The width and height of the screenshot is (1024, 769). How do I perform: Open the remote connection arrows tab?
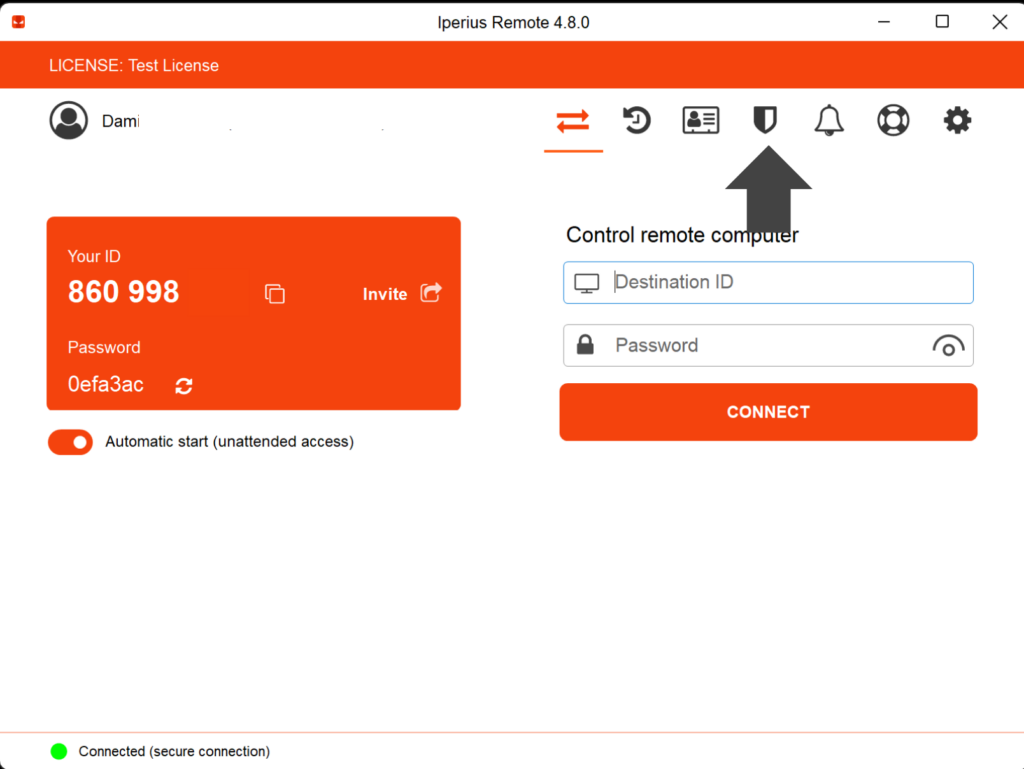[573, 121]
